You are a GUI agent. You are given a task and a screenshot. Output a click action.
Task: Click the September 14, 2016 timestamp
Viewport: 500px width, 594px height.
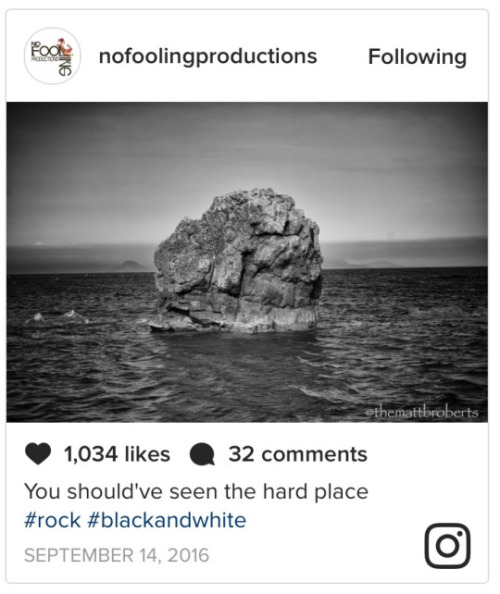116,555
